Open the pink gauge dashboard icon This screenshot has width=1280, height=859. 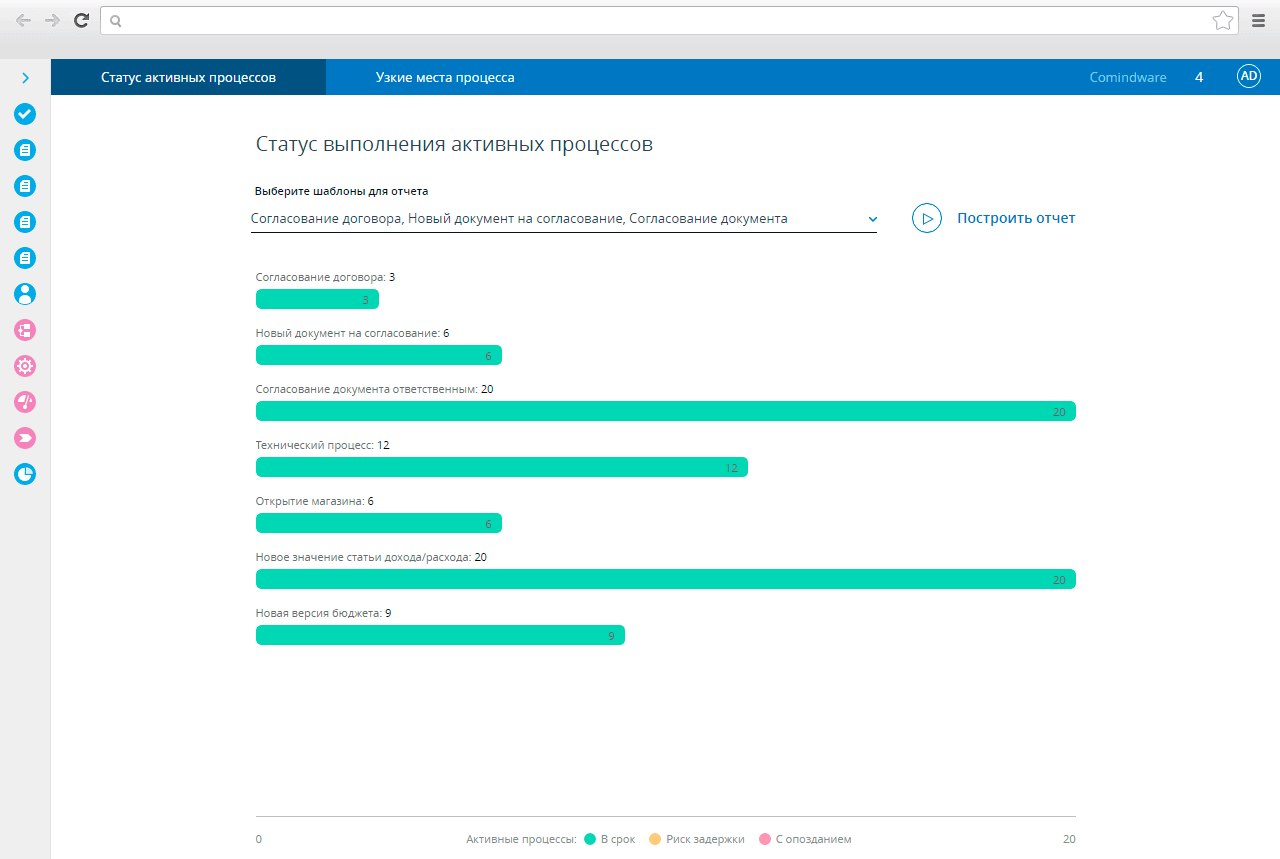pos(25,402)
